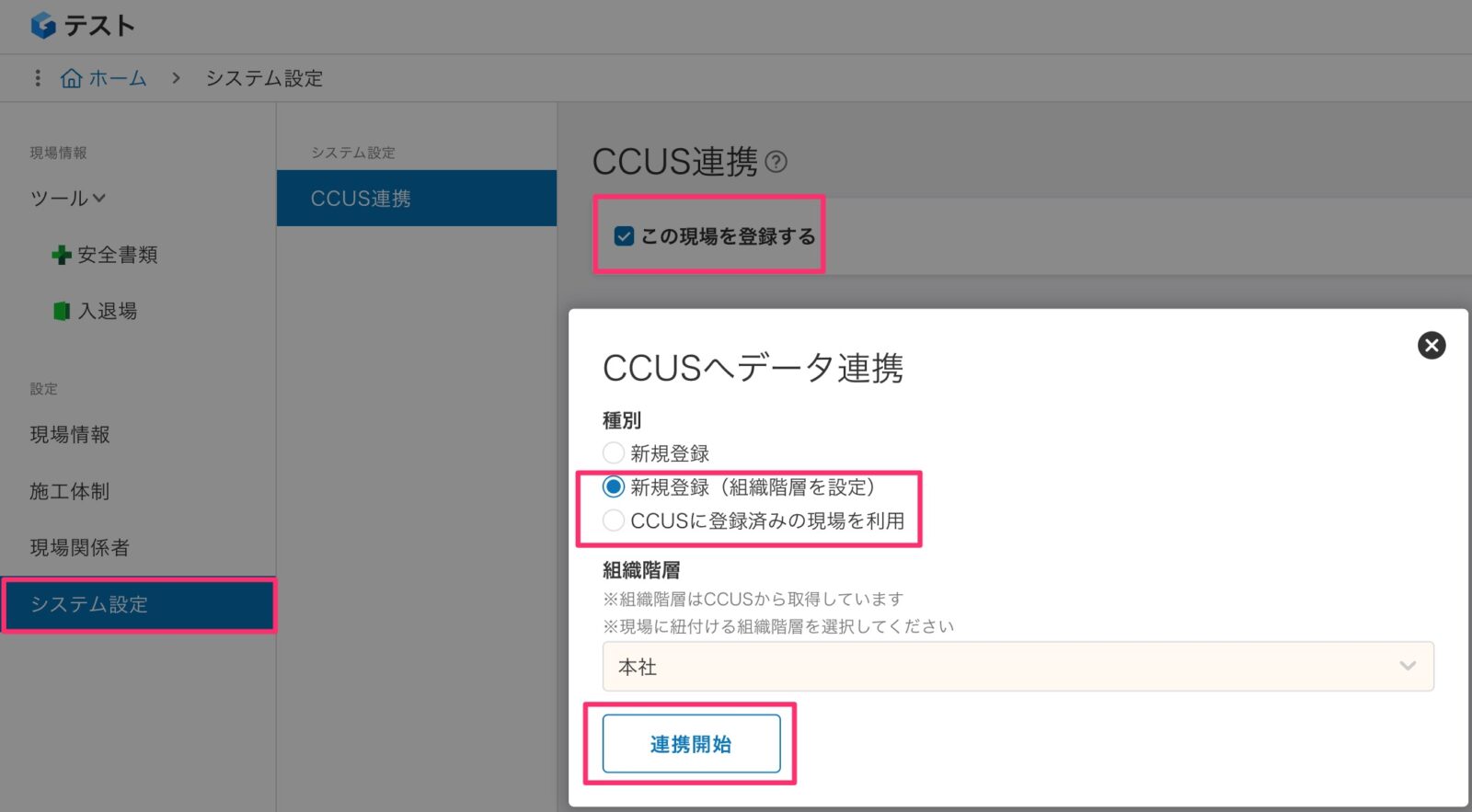Click the chevron arrow on 本社 select box
The image size is (1472, 812).
click(x=1407, y=666)
